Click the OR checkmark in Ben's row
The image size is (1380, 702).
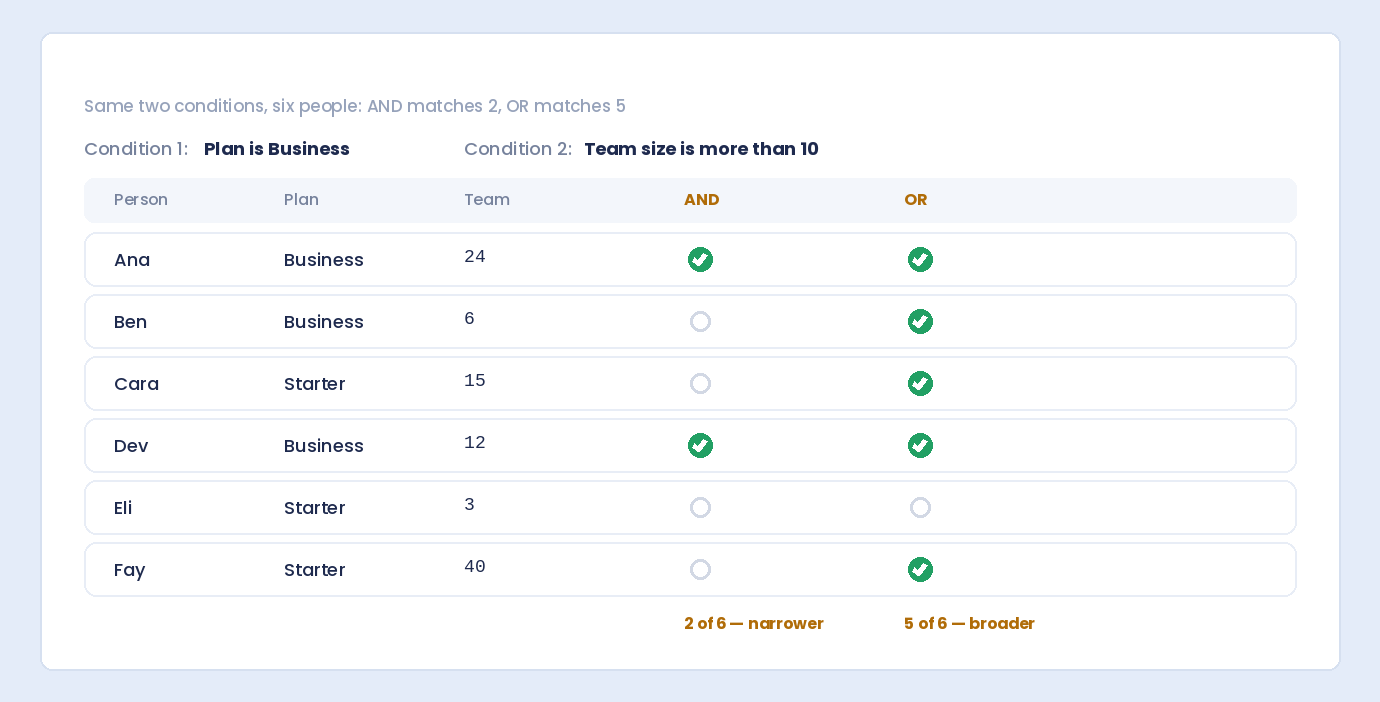pyautogui.click(x=920, y=322)
